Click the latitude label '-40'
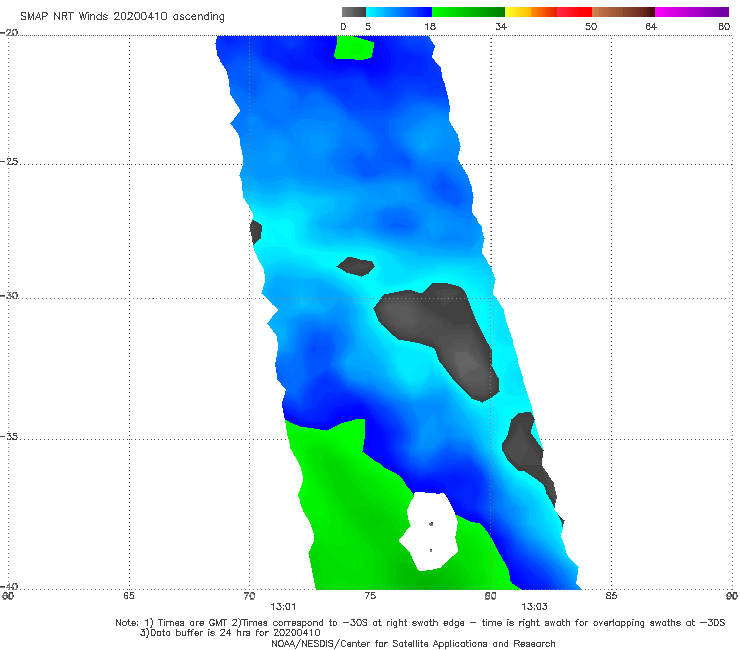Image resolution: width=740 pixels, height=650 pixels. coord(9,586)
